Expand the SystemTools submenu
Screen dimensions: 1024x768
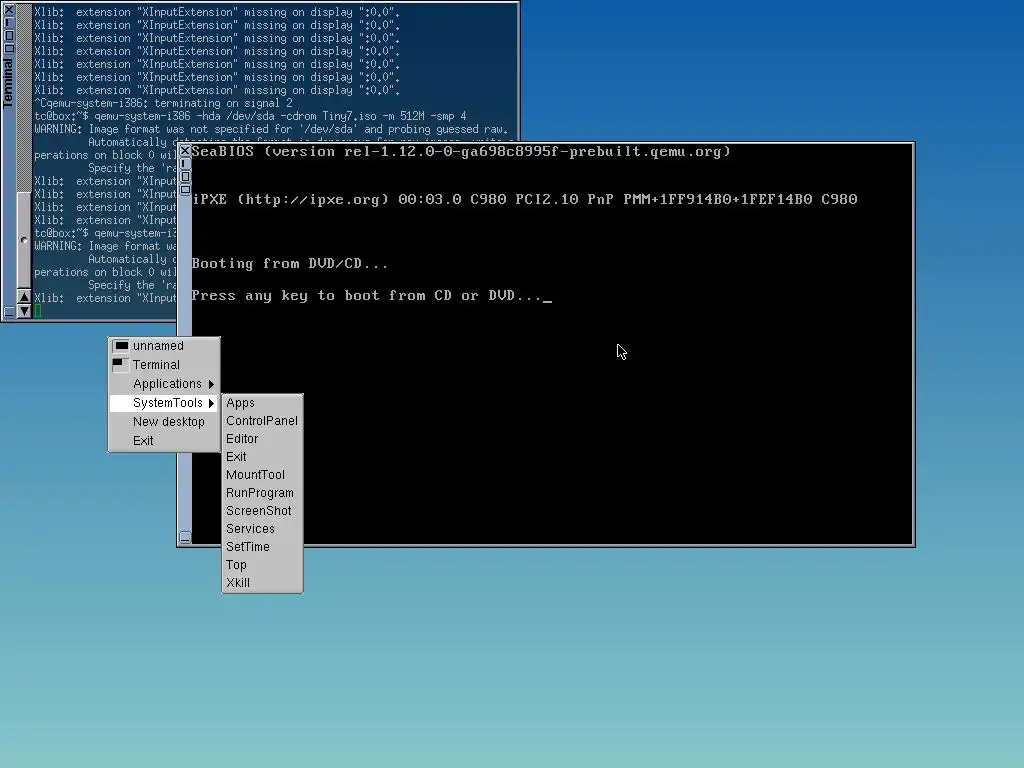tap(164, 403)
